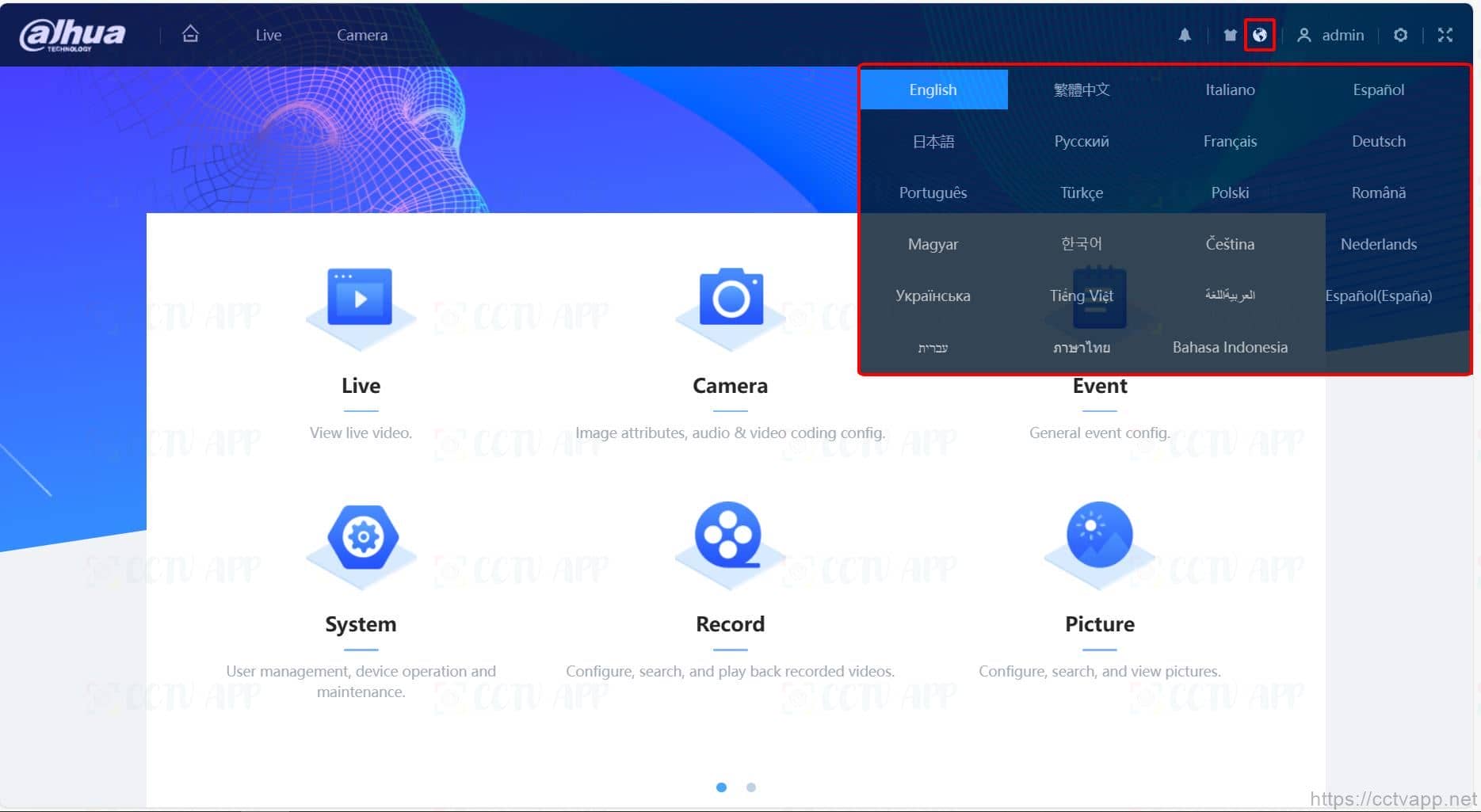Viewport: 1481px width, 812px height.
Task: Click the globe language selector icon
Action: click(x=1260, y=36)
